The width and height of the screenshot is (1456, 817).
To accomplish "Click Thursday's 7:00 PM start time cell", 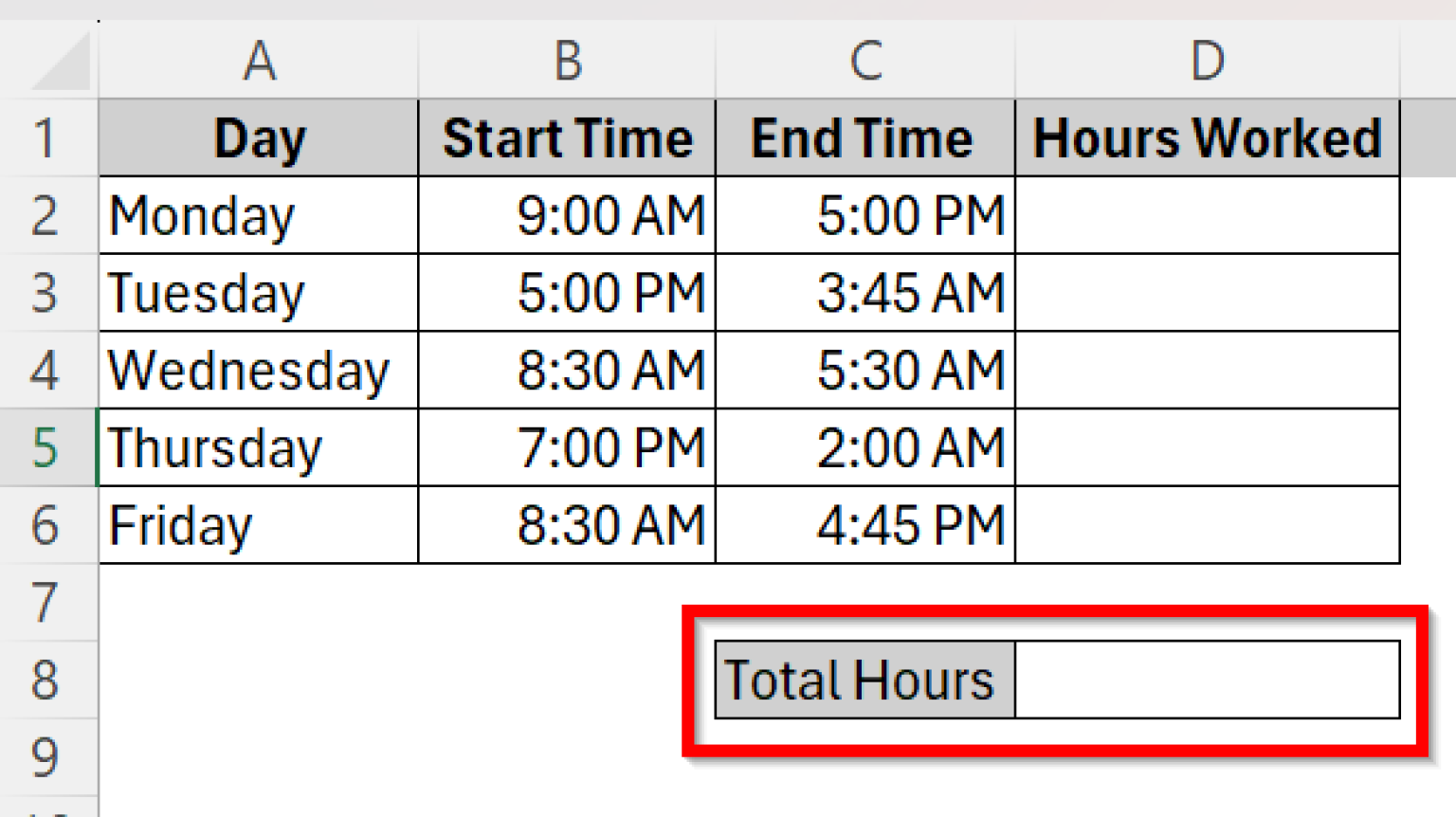I will (566, 447).
